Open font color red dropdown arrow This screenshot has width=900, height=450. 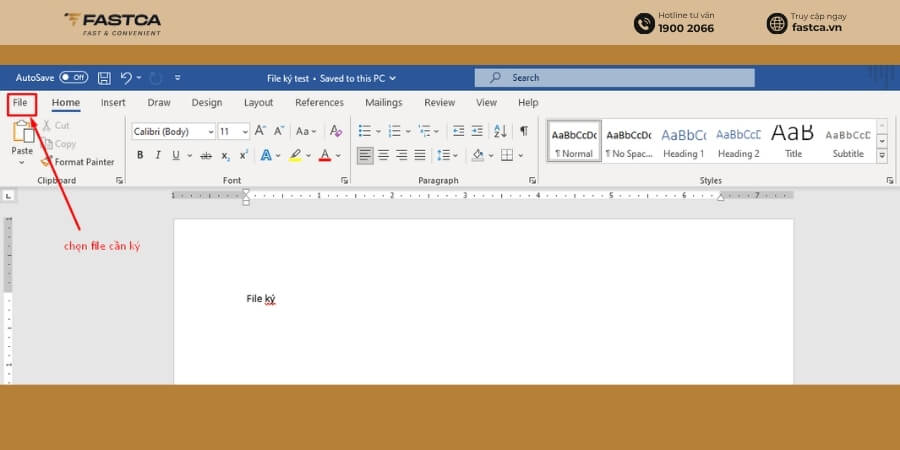coord(338,155)
